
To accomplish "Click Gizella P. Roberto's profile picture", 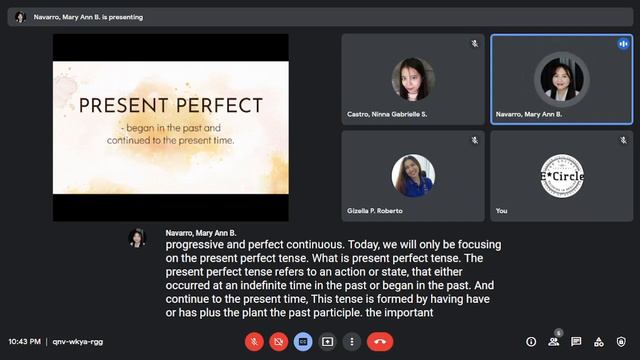I will tap(413, 176).
